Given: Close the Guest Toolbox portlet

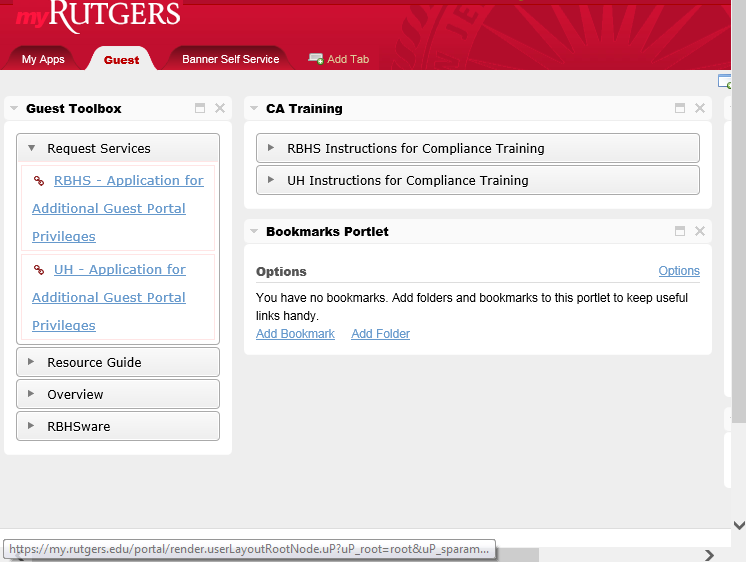Looking at the screenshot, I should (x=220, y=108).
